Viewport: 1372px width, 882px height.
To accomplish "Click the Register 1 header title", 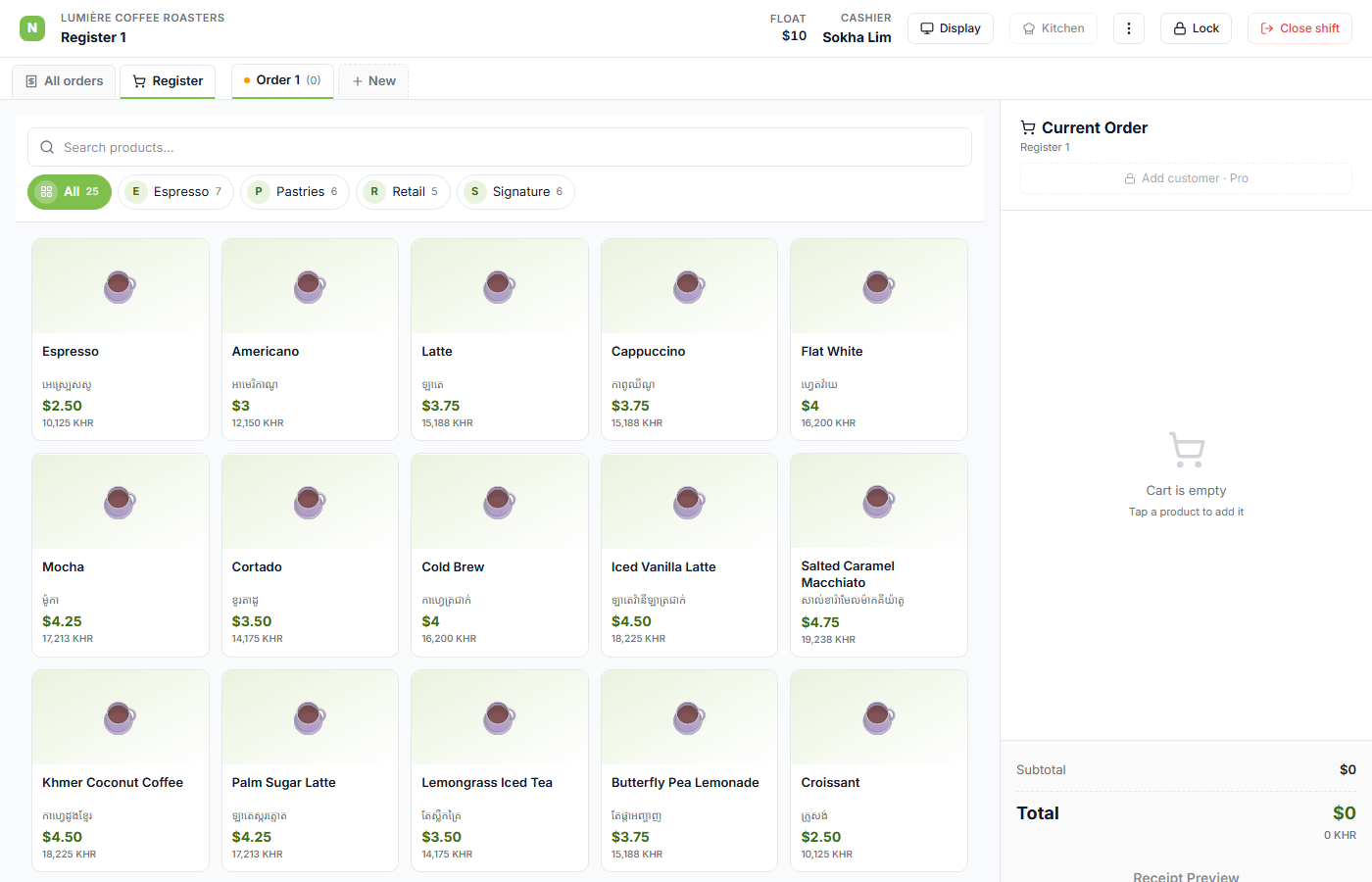I will tap(93, 37).
